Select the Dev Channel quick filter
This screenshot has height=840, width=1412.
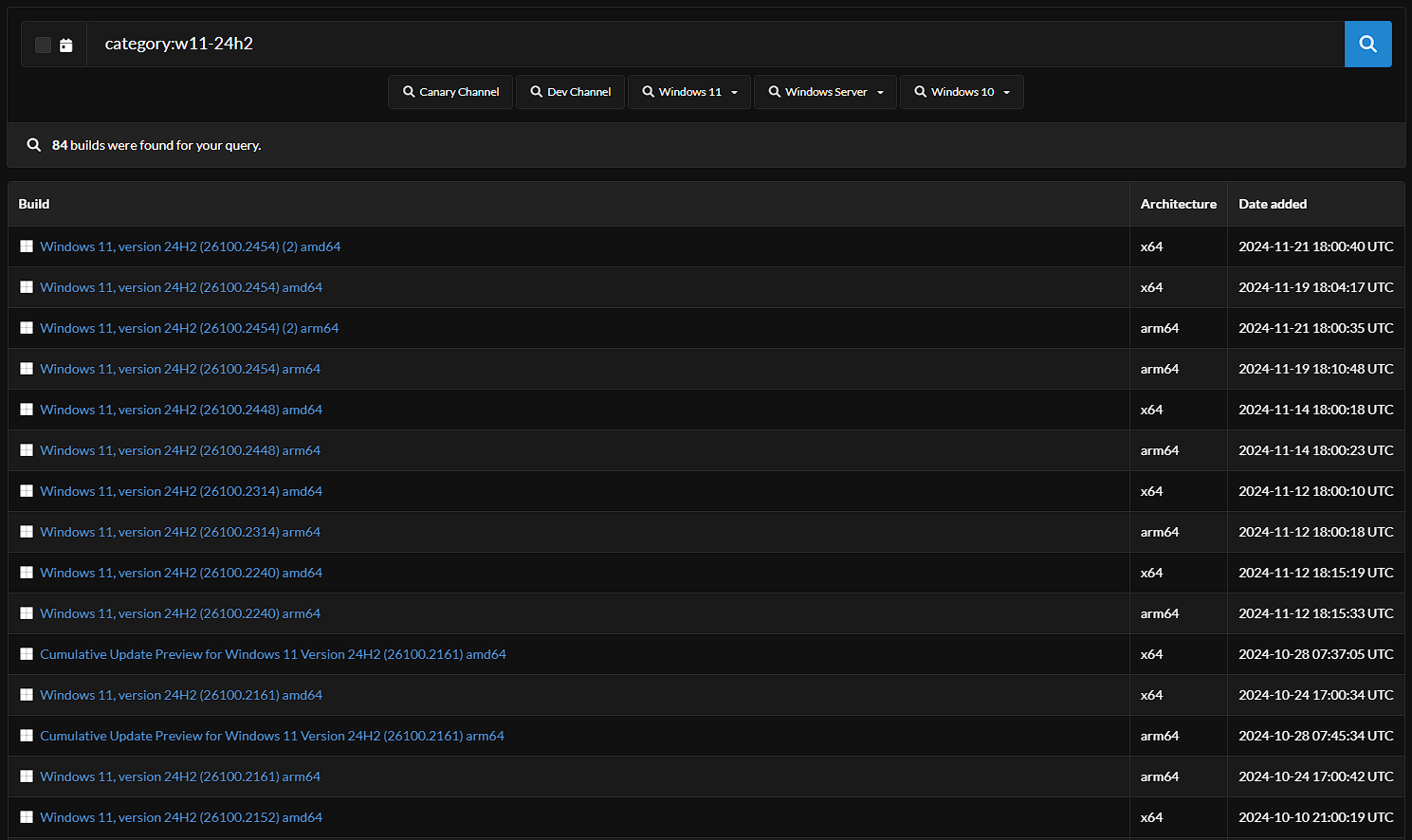570,92
